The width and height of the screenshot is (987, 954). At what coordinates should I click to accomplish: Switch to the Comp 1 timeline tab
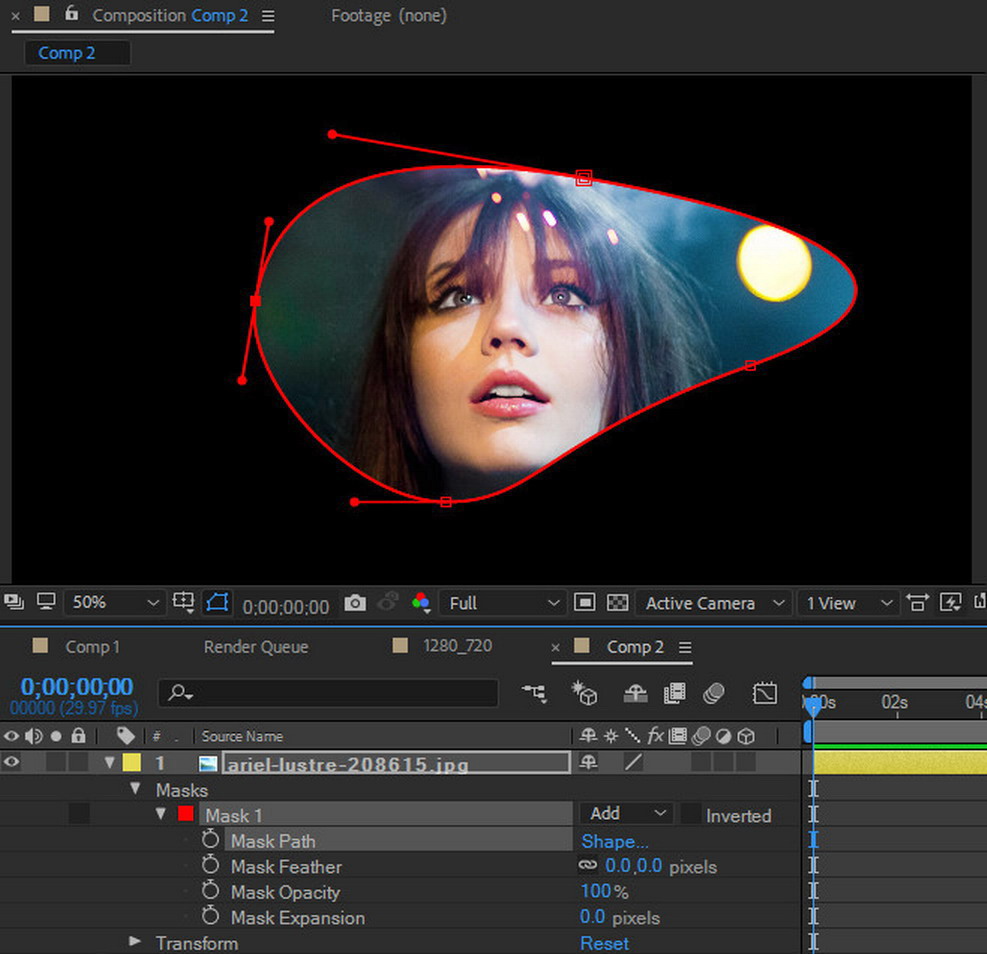(92, 647)
